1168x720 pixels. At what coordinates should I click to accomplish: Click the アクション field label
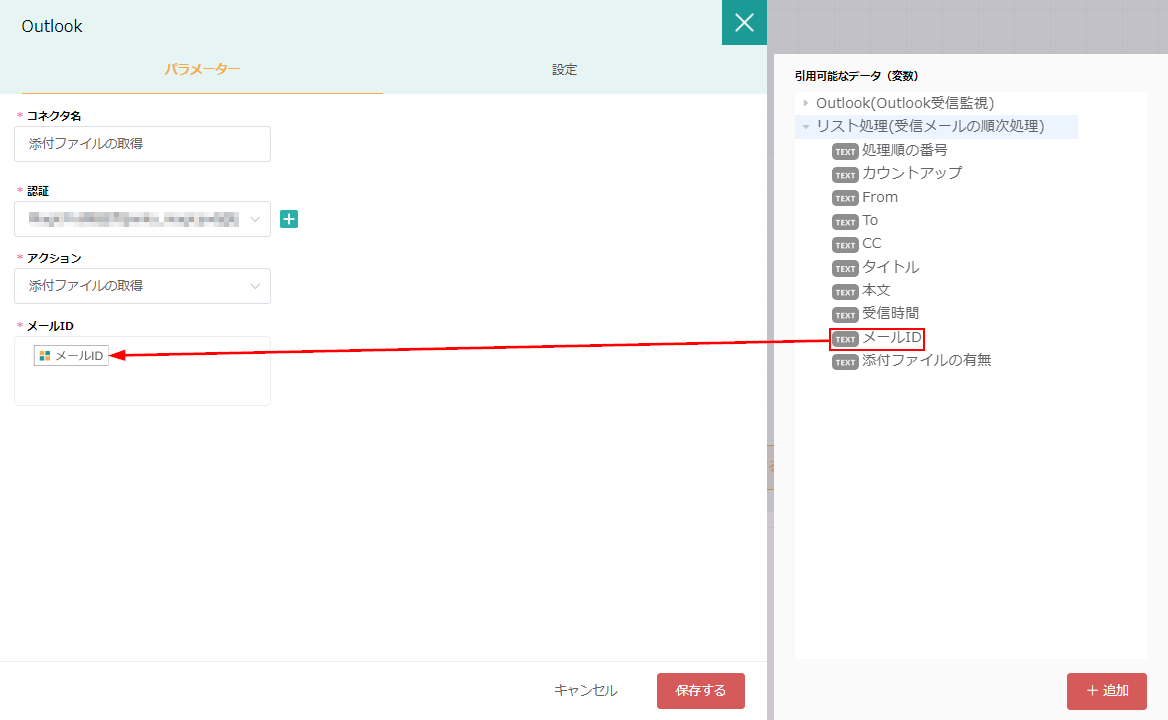(x=54, y=258)
